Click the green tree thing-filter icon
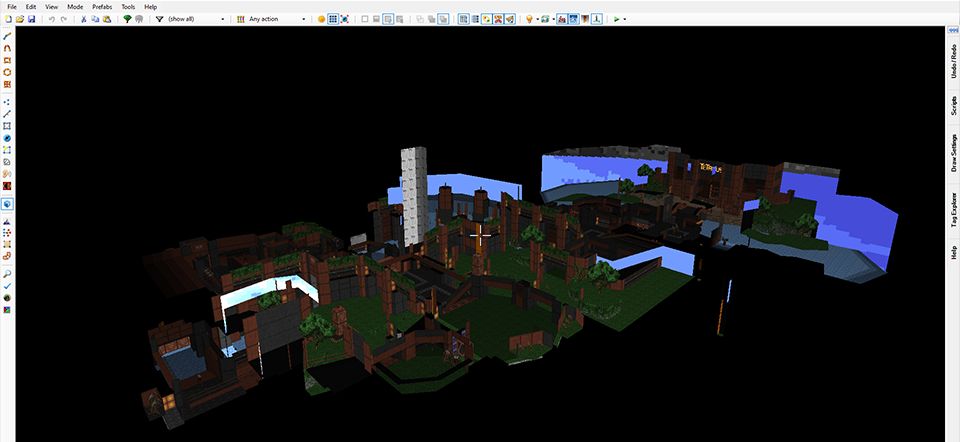 pos(127,19)
